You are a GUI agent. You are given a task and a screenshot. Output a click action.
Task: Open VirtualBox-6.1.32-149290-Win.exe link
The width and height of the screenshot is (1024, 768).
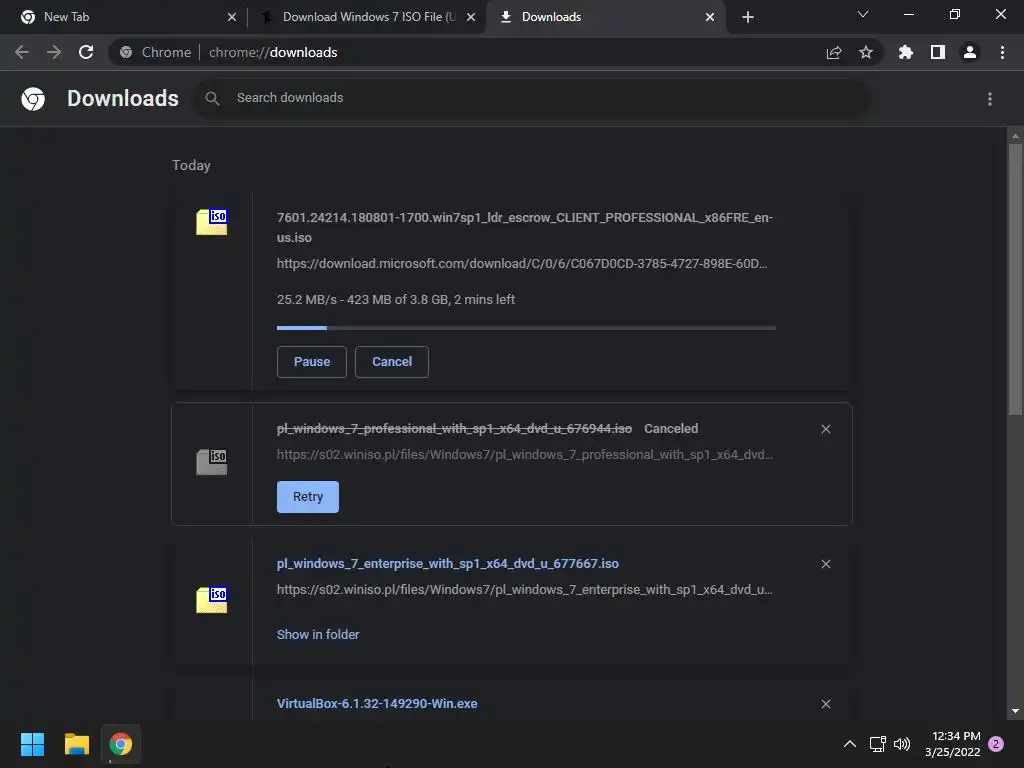click(377, 704)
